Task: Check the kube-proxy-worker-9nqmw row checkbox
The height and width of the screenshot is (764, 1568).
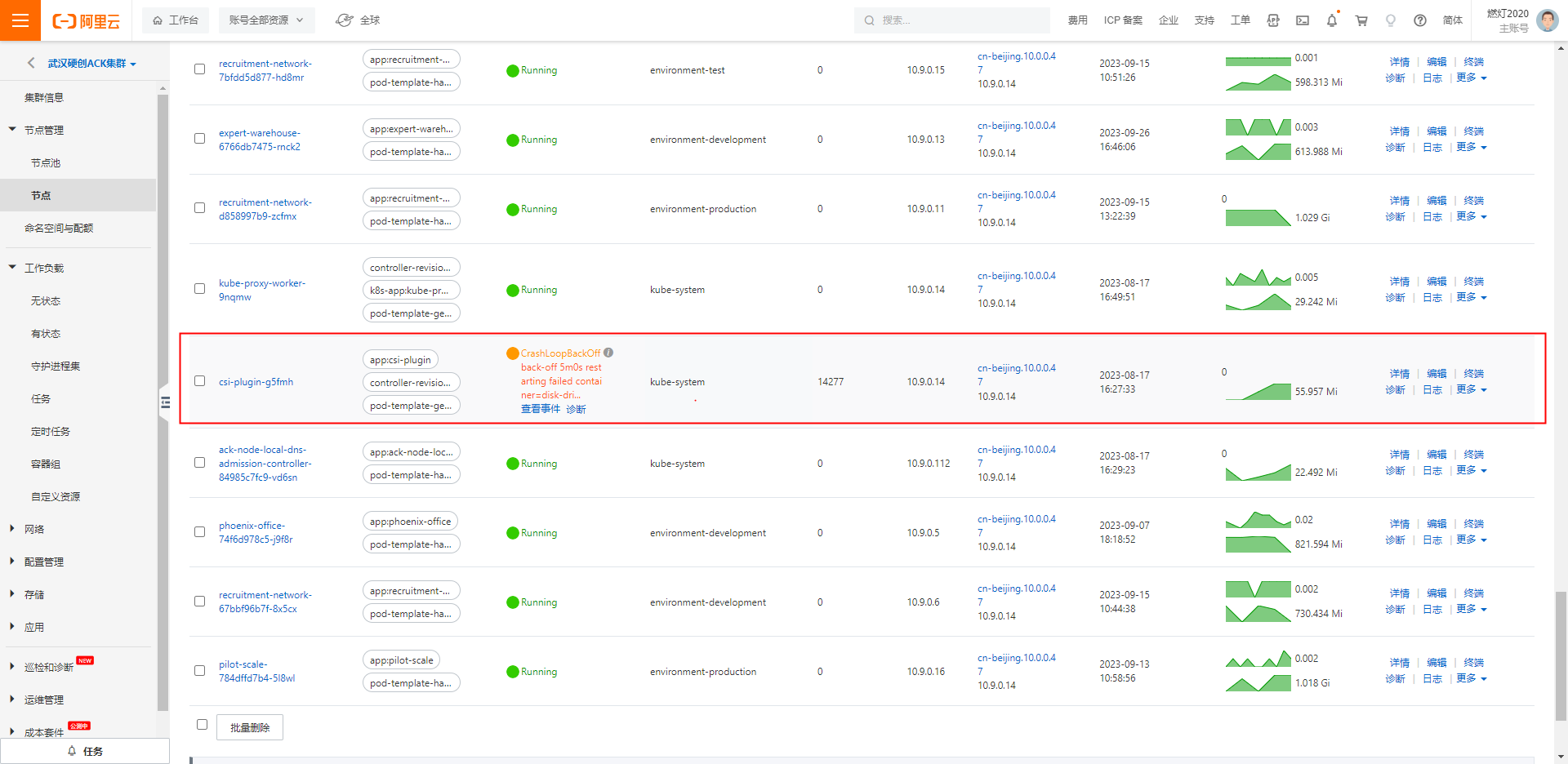Action: tap(199, 289)
